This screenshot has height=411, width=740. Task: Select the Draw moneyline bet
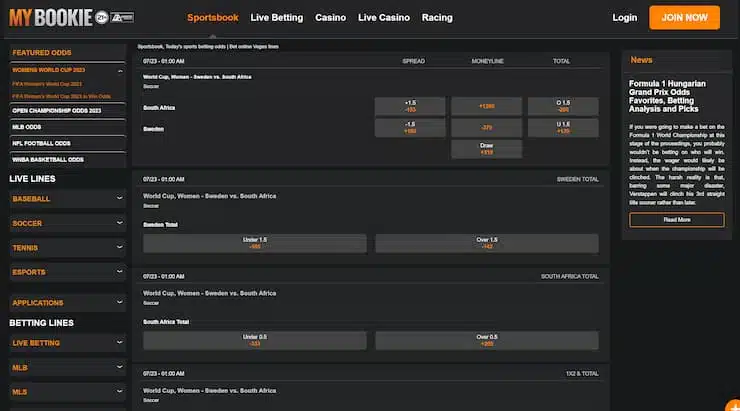click(x=487, y=149)
